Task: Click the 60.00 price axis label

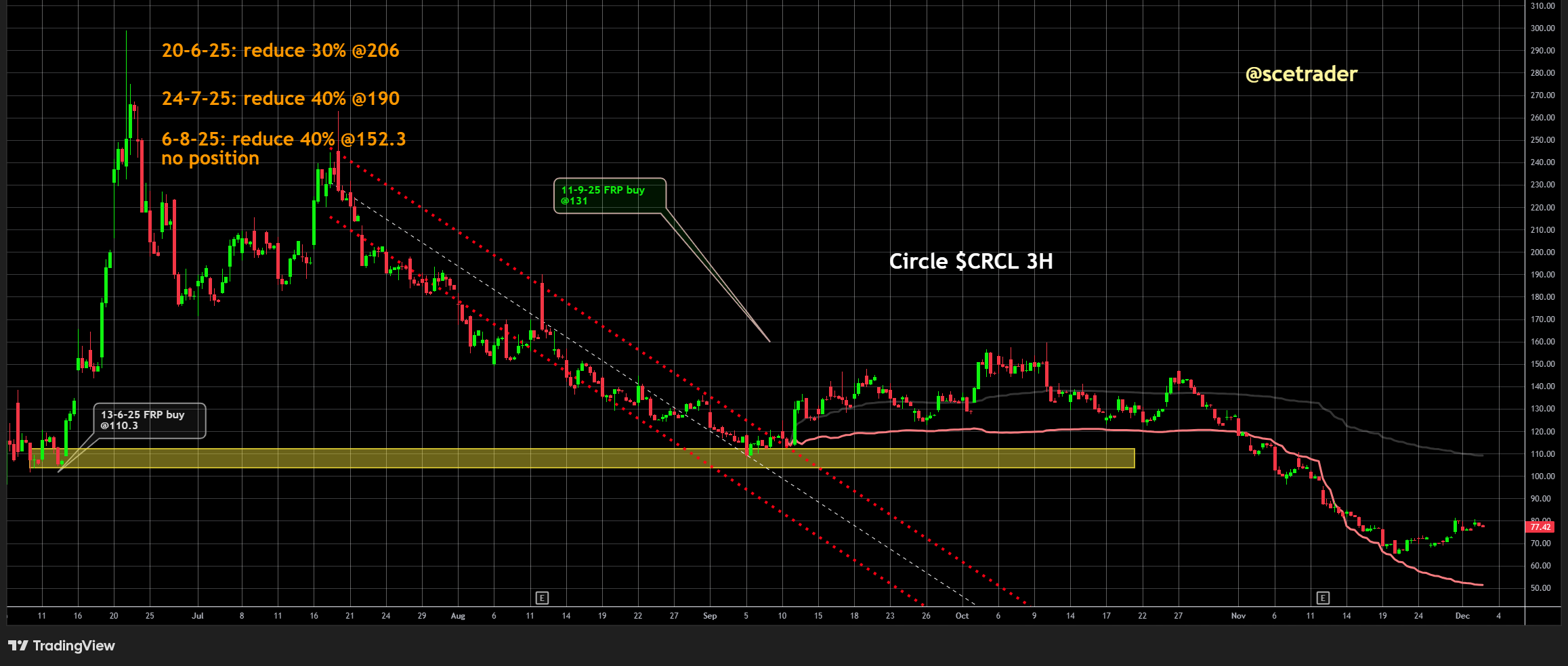Action: (1541, 566)
